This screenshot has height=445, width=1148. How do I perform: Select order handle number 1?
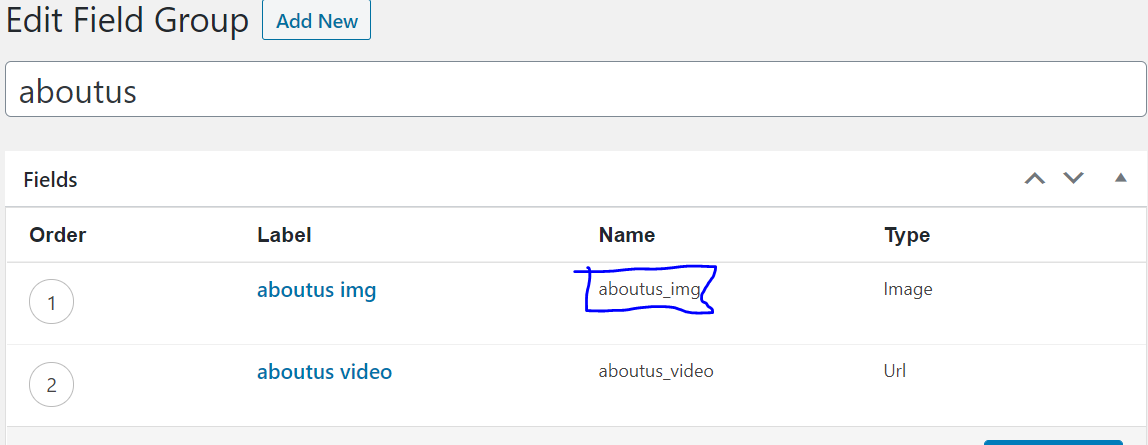(x=51, y=302)
